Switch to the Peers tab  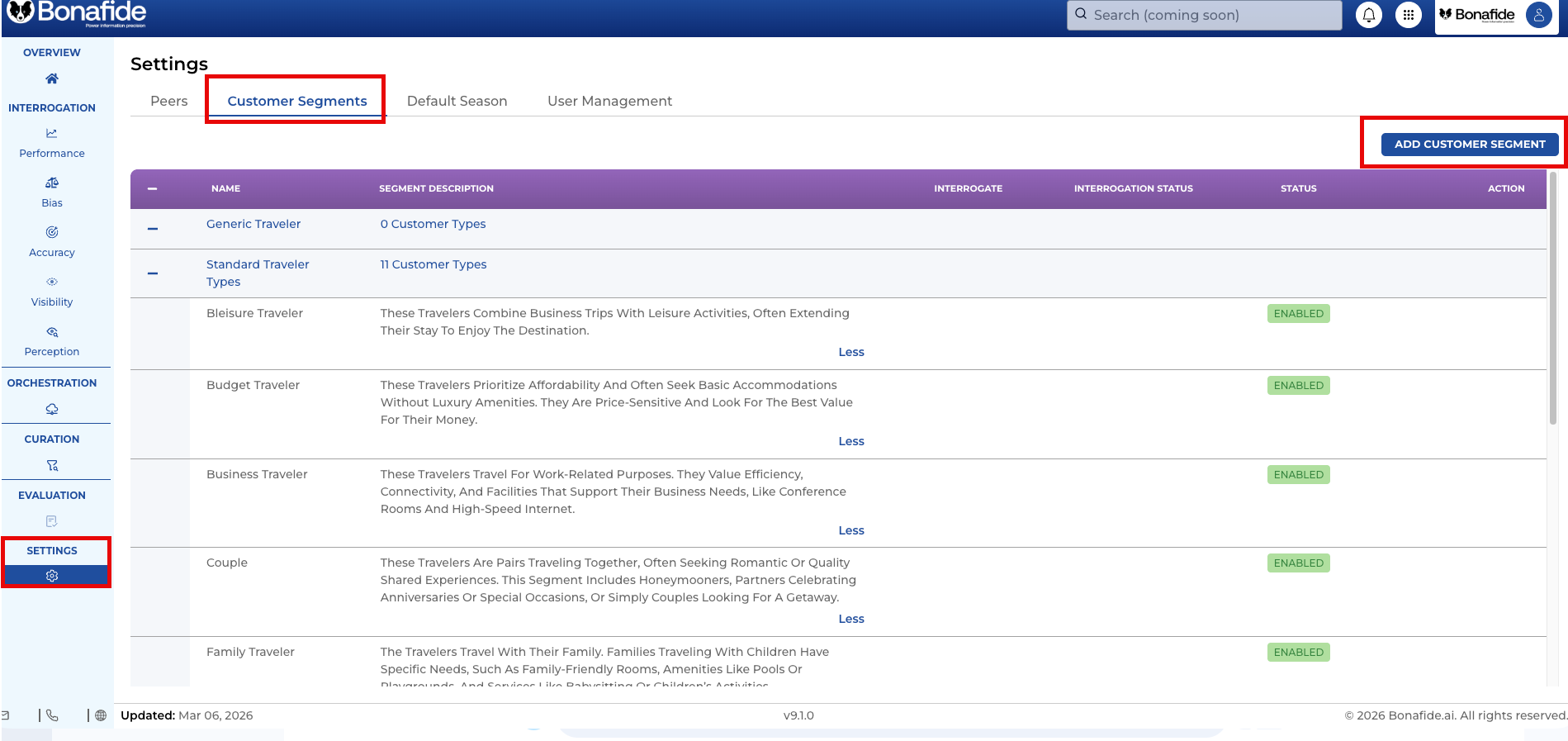tap(169, 101)
